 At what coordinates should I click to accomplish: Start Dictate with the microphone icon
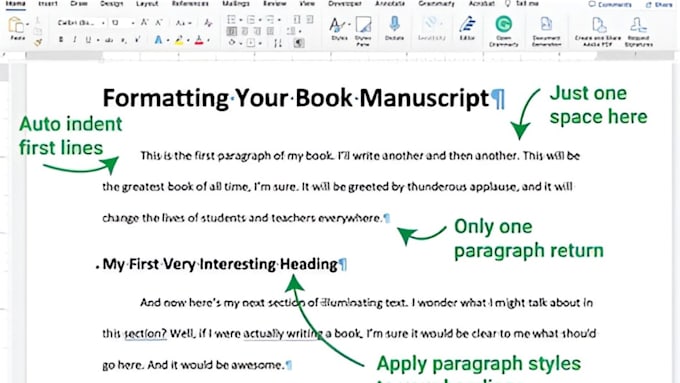tap(394, 24)
